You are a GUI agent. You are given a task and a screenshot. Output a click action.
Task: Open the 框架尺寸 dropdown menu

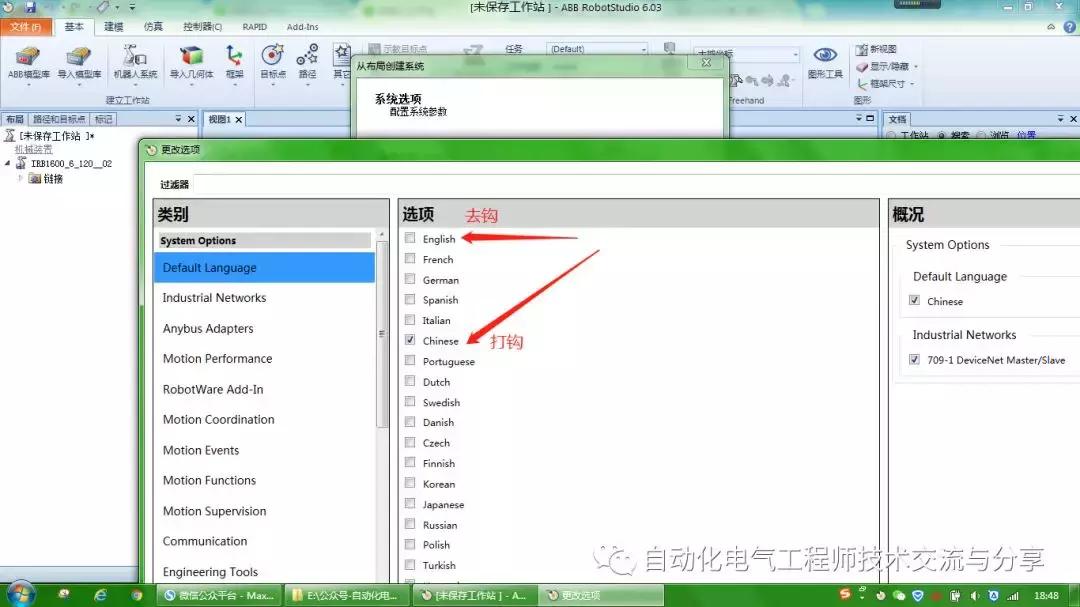tap(911, 83)
